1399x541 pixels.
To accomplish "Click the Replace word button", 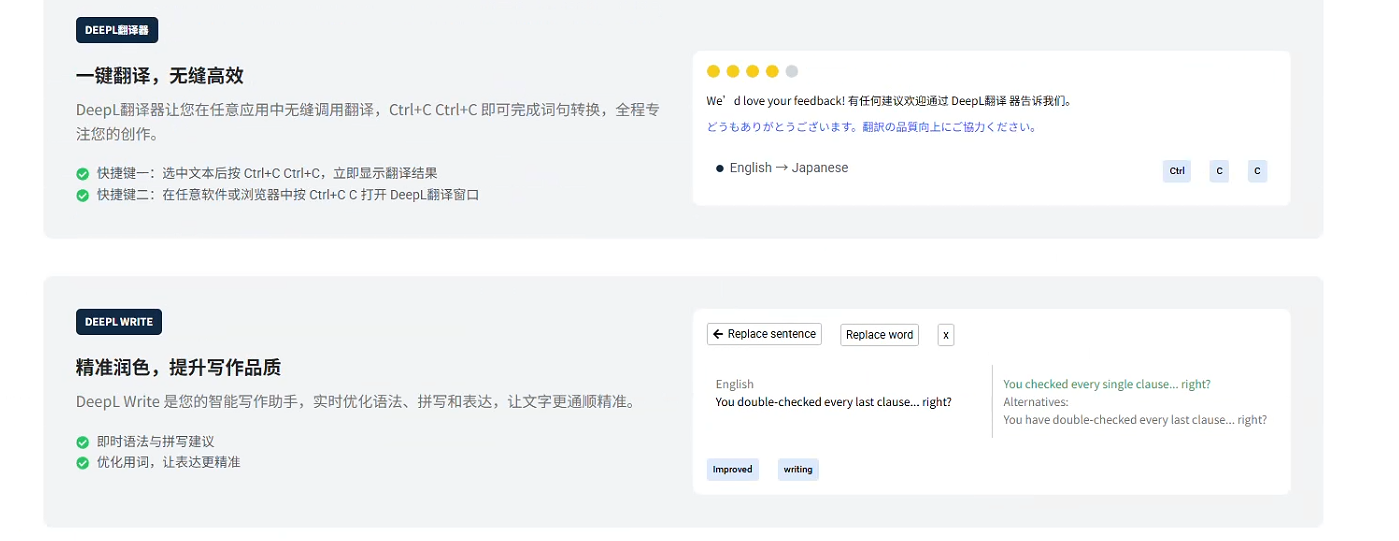I will [x=879, y=335].
